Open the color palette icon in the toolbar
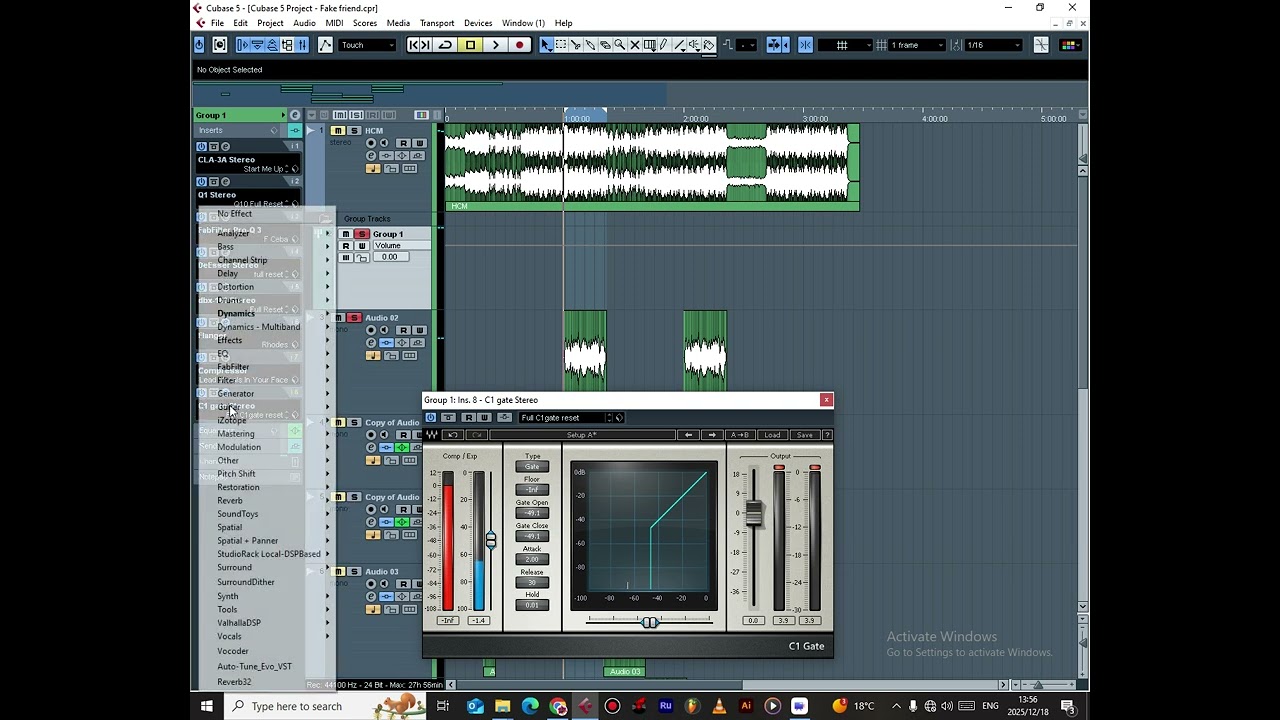The image size is (1280, 720). pyautogui.click(x=1069, y=45)
